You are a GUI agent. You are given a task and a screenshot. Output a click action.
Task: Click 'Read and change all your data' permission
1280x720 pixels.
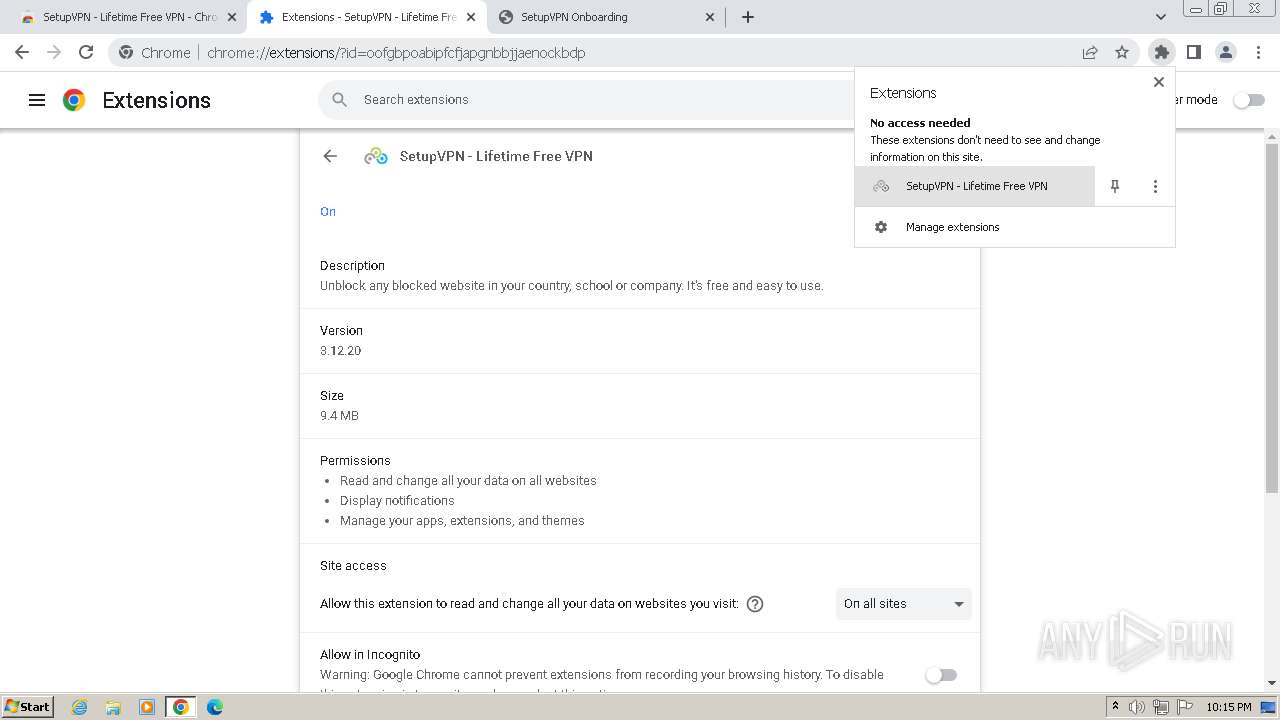click(x=468, y=481)
